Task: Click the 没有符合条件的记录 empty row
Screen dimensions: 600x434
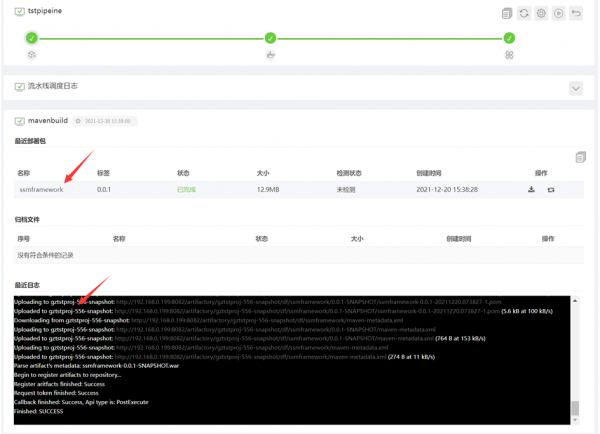Action: click(x=299, y=255)
